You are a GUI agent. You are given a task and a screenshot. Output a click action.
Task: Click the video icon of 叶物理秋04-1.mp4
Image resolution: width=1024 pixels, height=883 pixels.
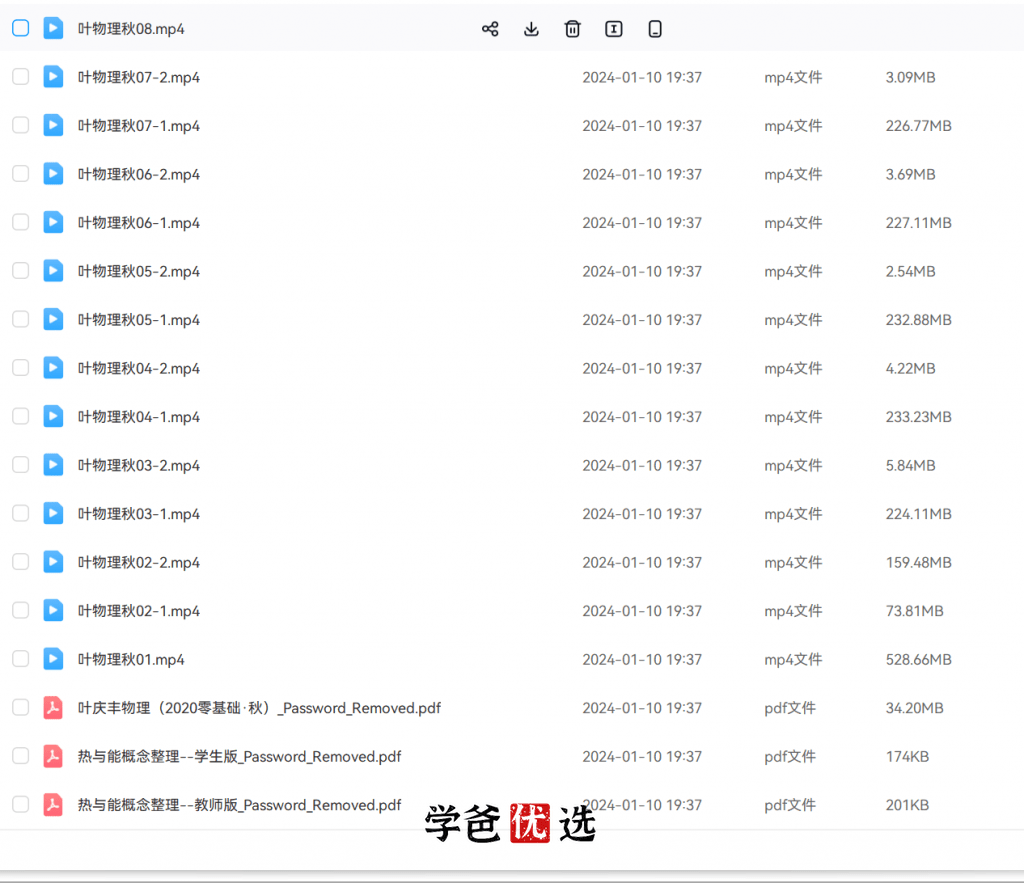(53, 416)
